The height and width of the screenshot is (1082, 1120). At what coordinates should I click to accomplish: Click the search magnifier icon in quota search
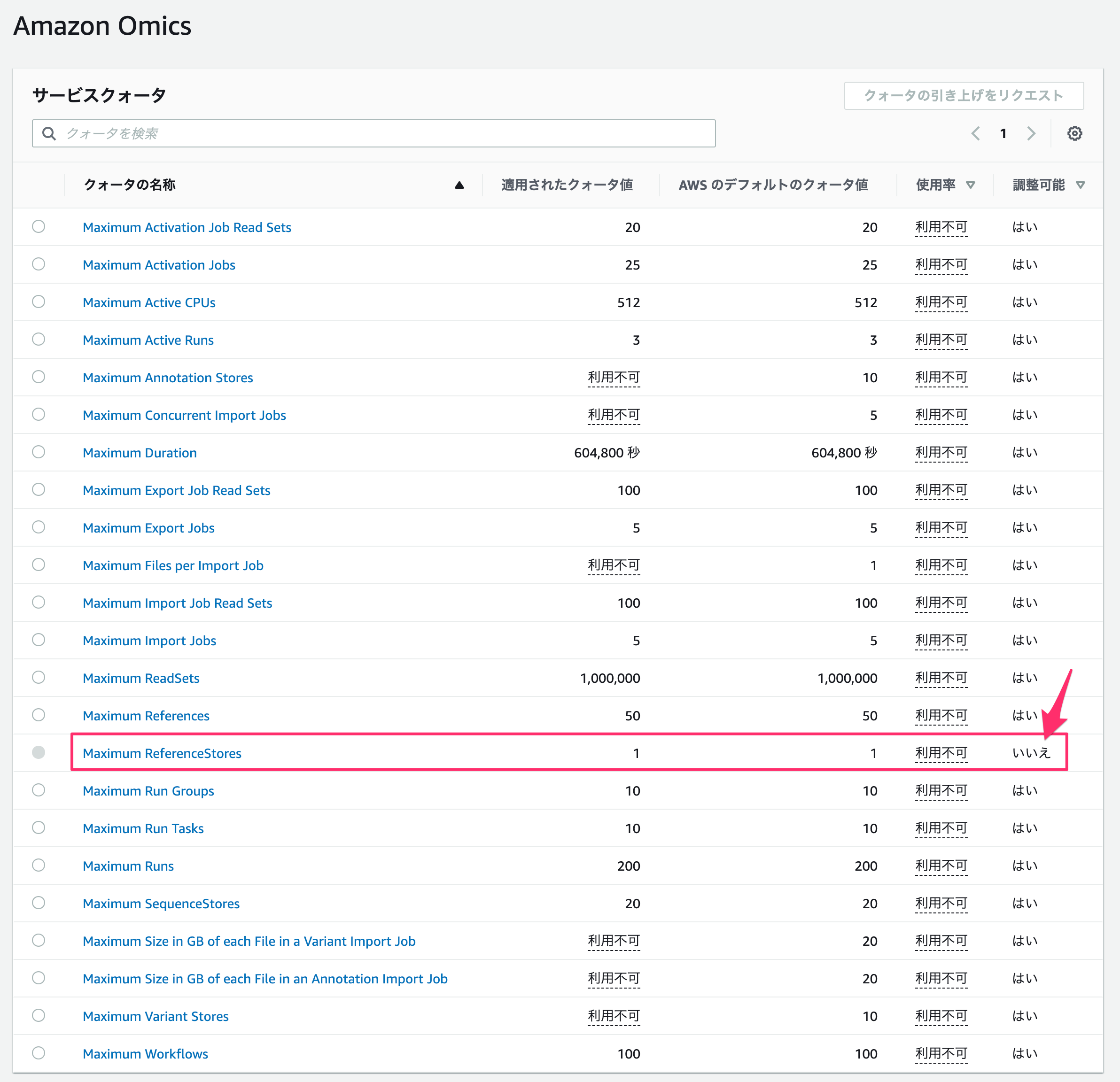tap(49, 133)
